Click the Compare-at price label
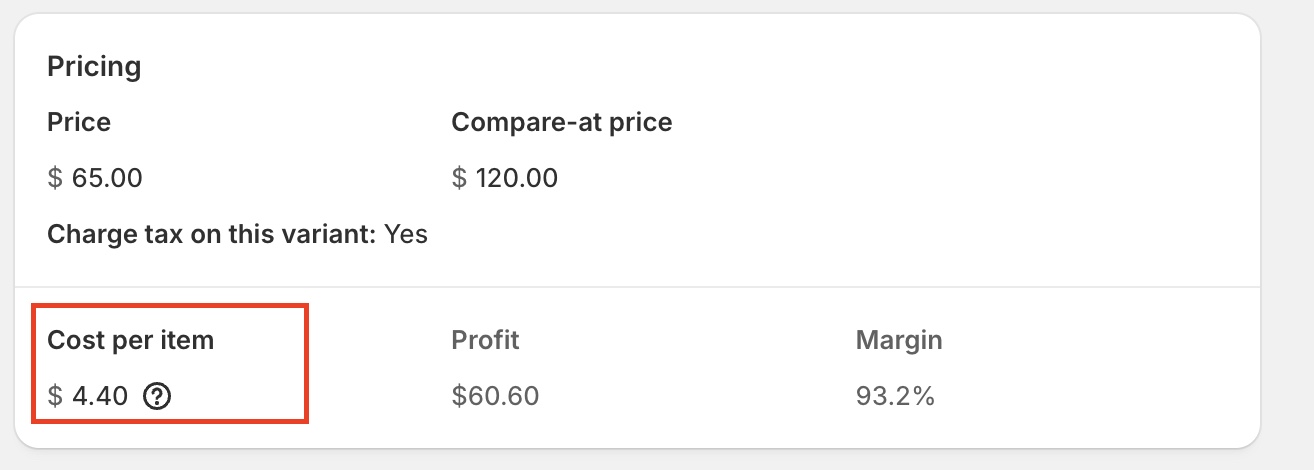1314x470 pixels. click(562, 123)
